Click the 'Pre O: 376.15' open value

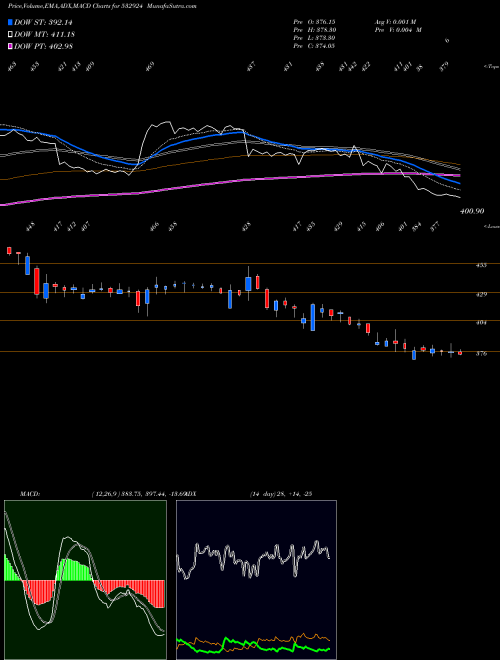pos(314,21)
